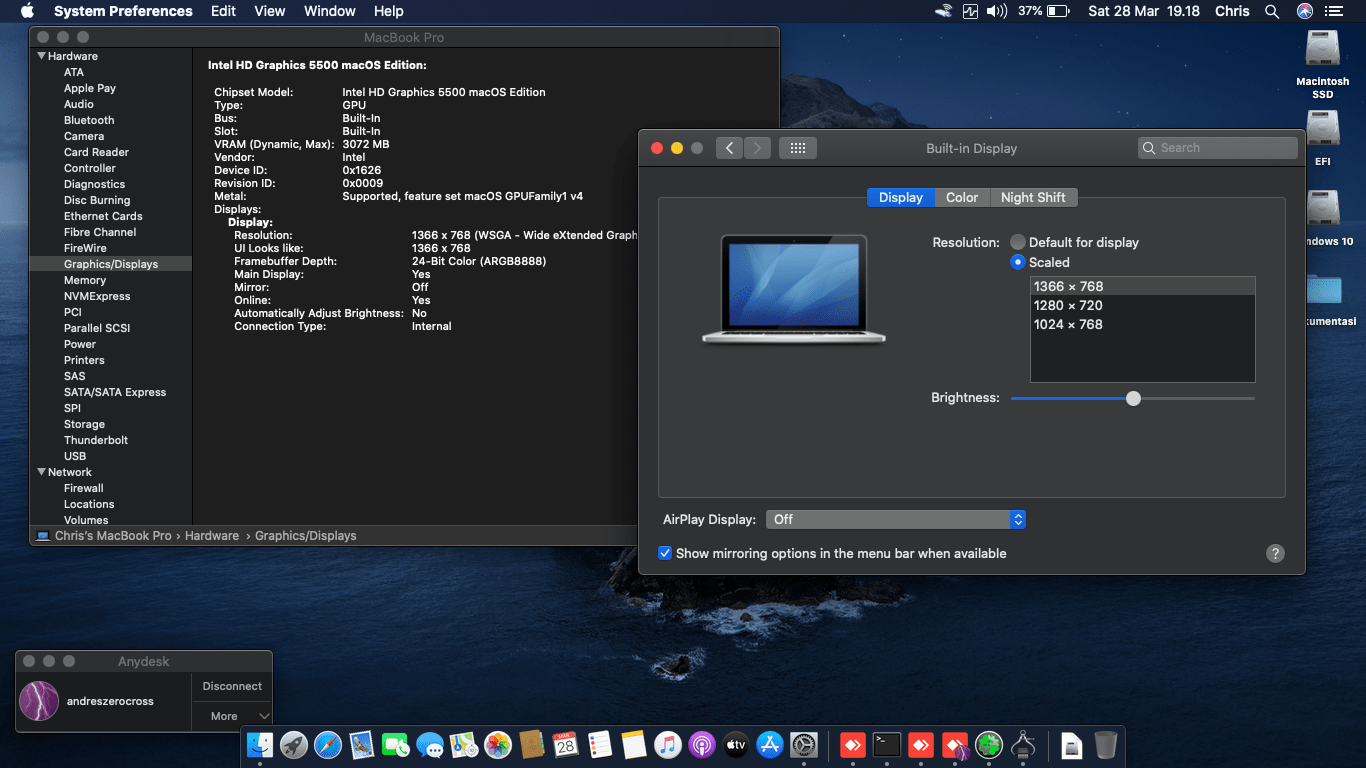Click the back arrow in Built-in Display
Viewport: 1366px width, 768px height.
(x=729, y=148)
